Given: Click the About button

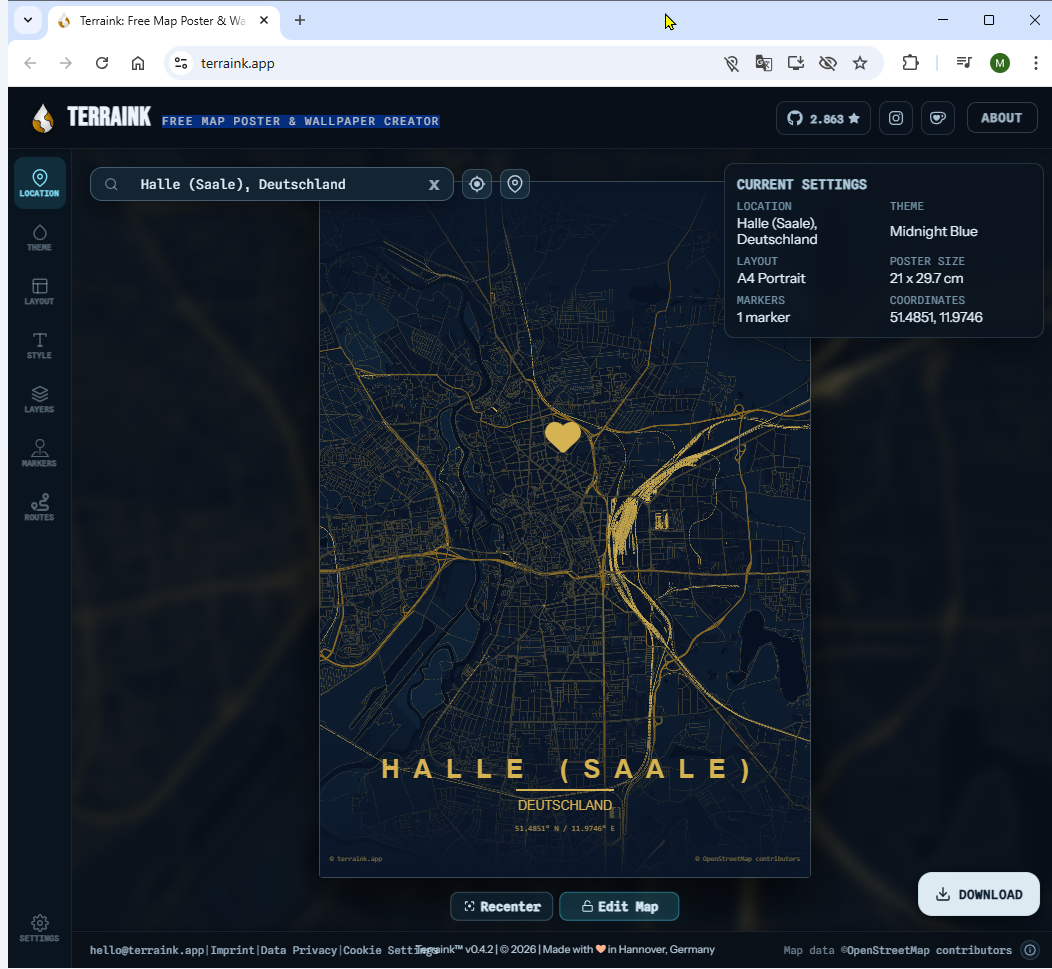Looking at the screenshot, I should [x=1001, y=118].
